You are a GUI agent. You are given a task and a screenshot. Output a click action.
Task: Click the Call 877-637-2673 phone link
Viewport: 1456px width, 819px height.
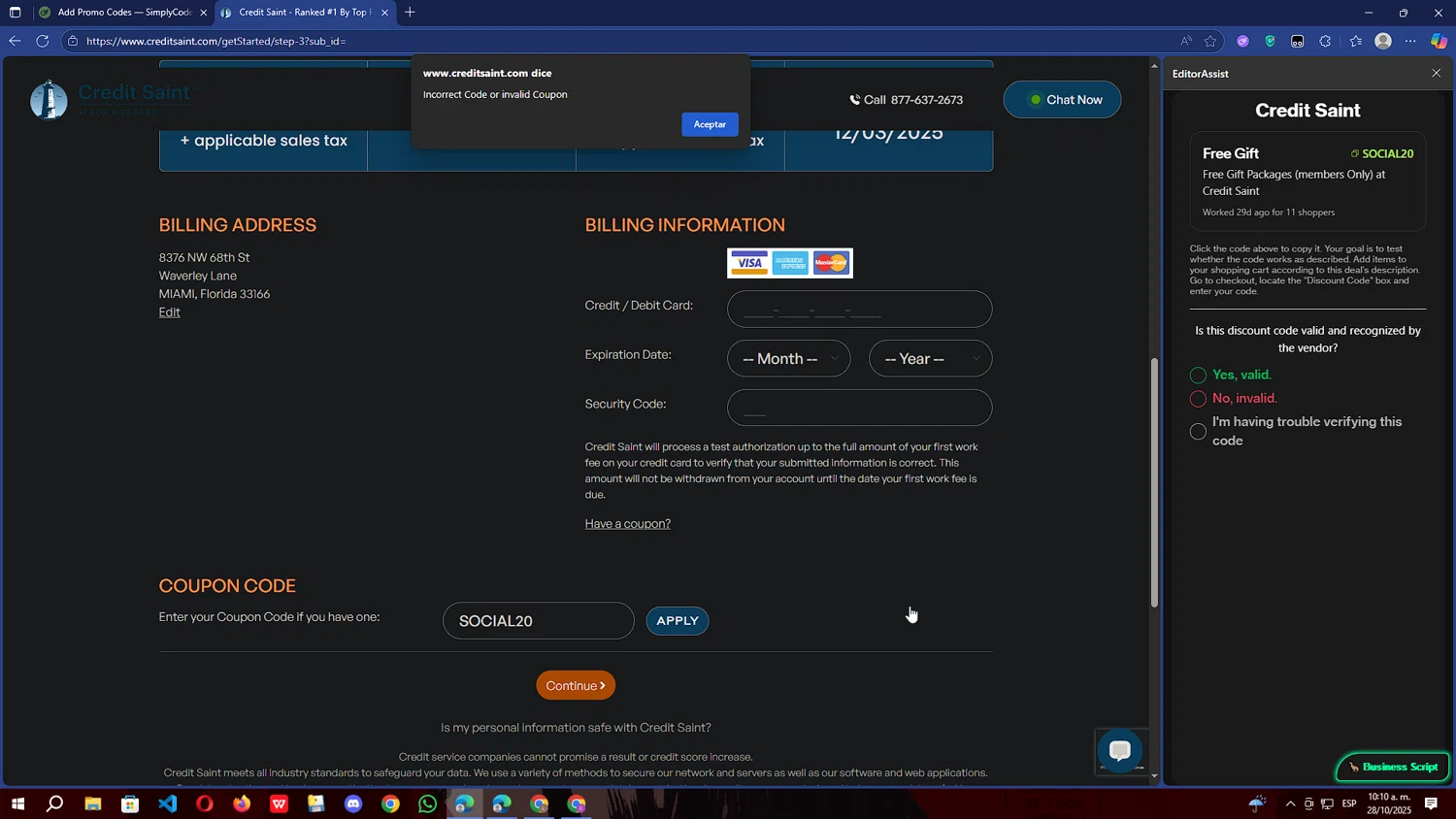coord(907,100)
